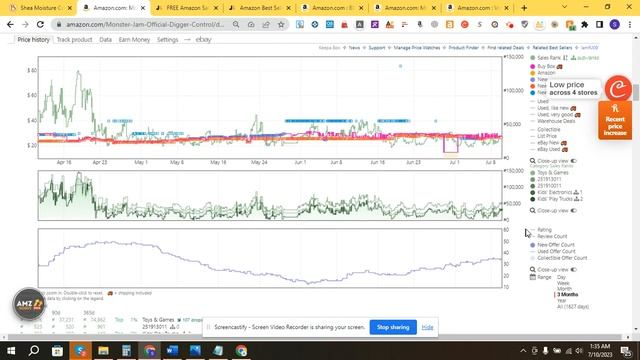The image size is (640, 360).
Task: Open the Chrome profile avatar
Action: (615, 24)
